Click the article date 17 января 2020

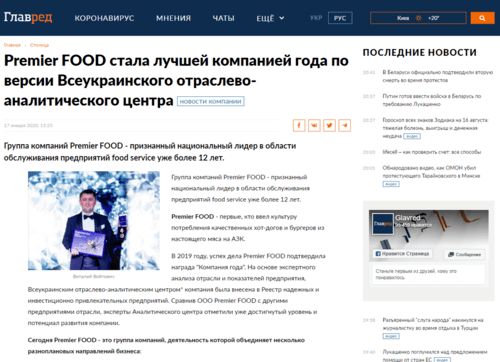point(28,126)
